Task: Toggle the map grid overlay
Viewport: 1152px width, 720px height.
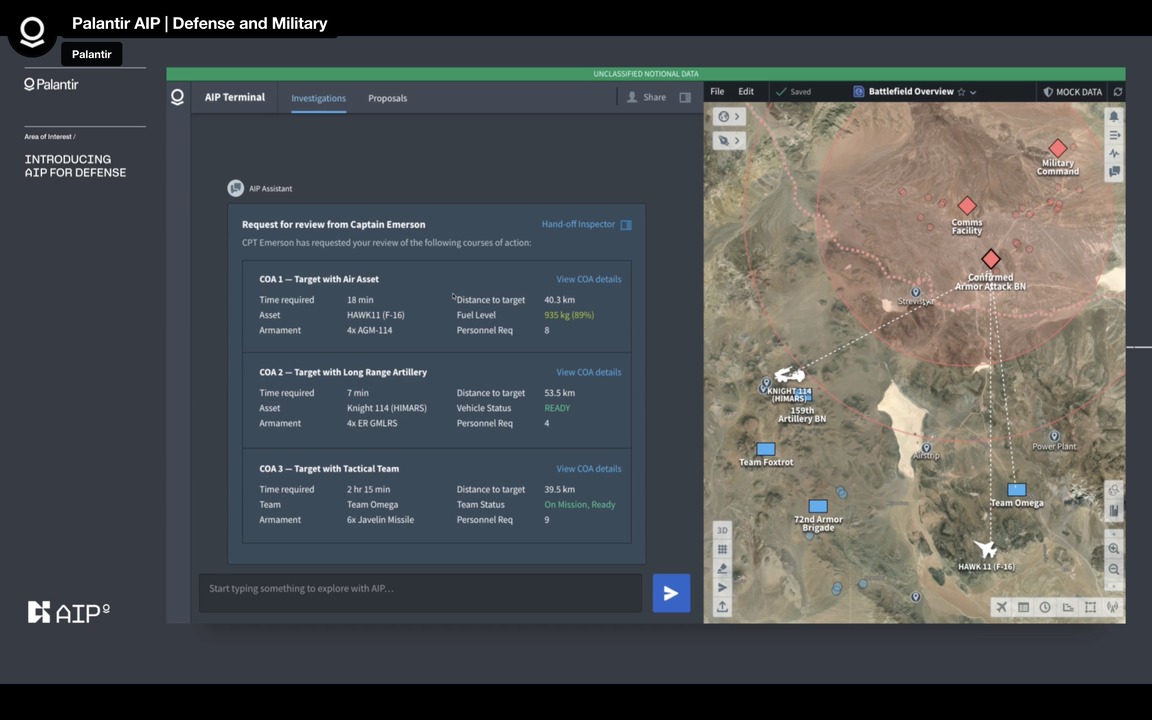Action: coord(722,549)
